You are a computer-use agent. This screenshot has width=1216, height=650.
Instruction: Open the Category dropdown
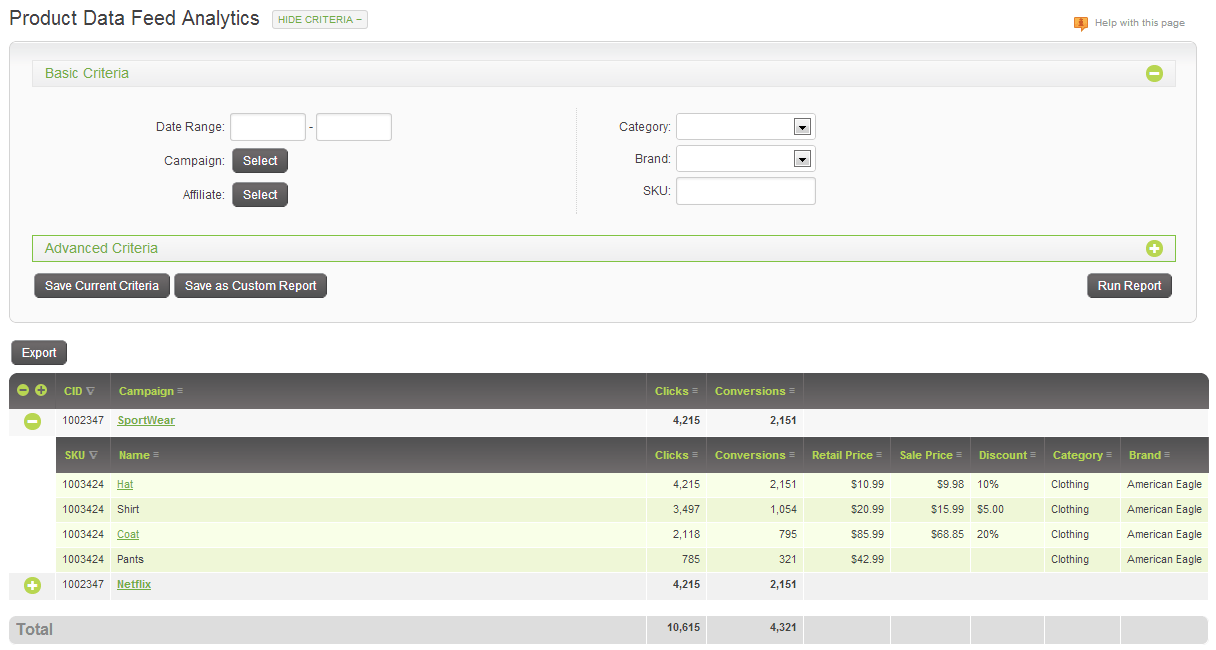pyautogui.click(x=802, y=126)
